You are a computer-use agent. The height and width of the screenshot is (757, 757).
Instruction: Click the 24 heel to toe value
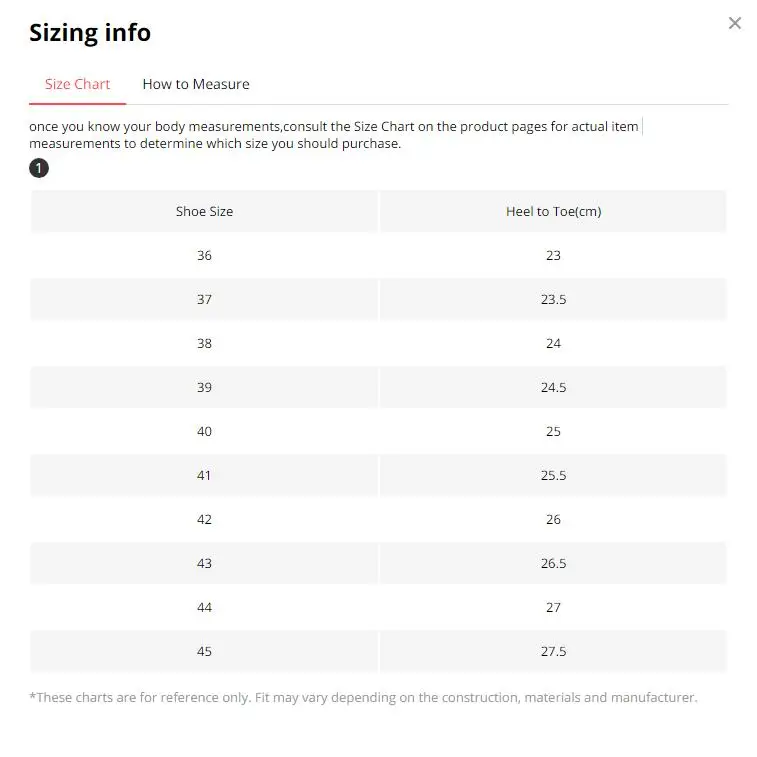coord(553,343)
